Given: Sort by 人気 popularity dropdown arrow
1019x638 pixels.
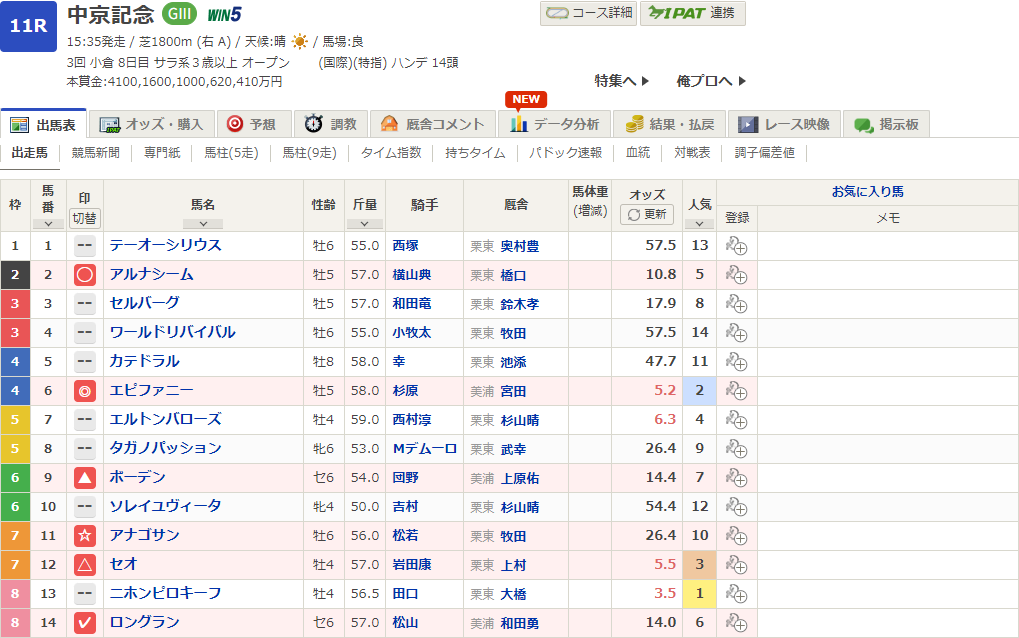Looking at the screenshot, I should point(699,223).
